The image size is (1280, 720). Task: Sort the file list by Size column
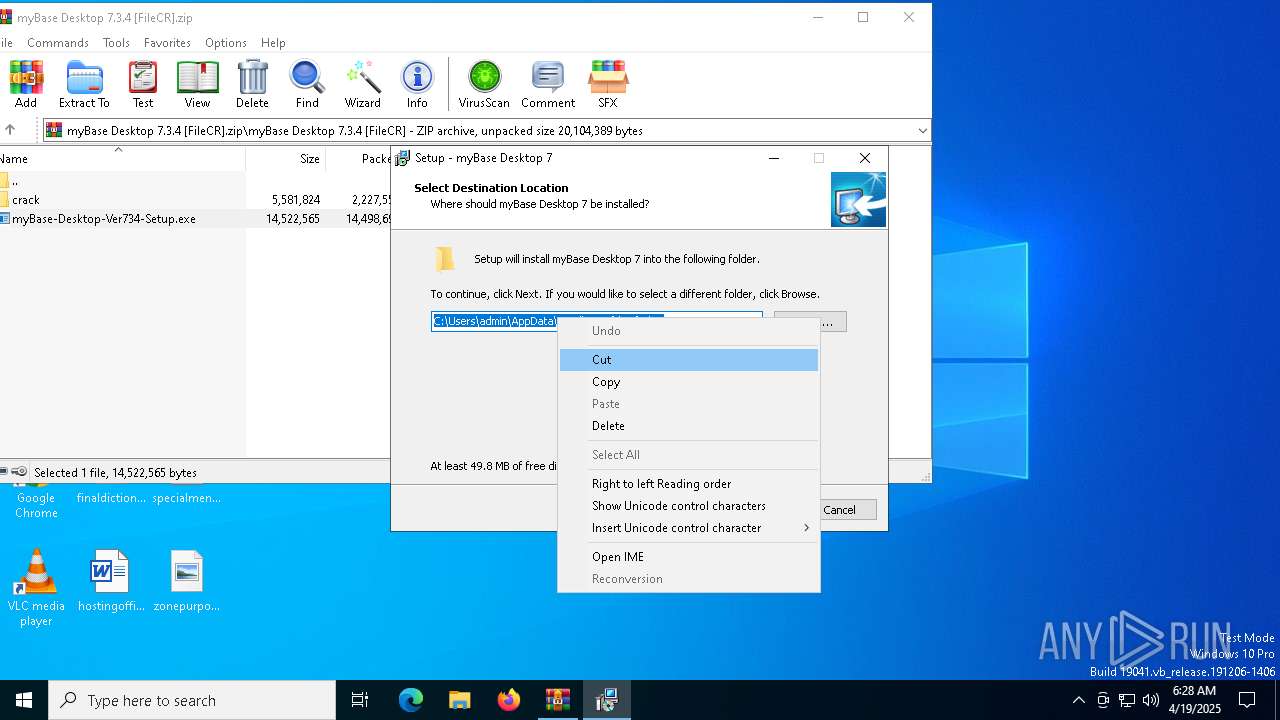[286, 158]
